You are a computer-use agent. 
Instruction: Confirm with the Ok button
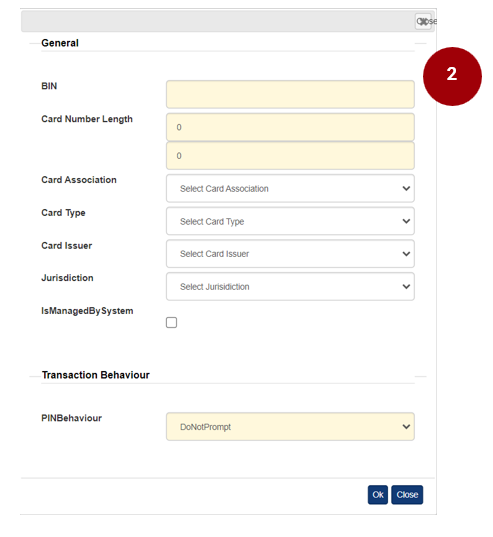(378, 495)
